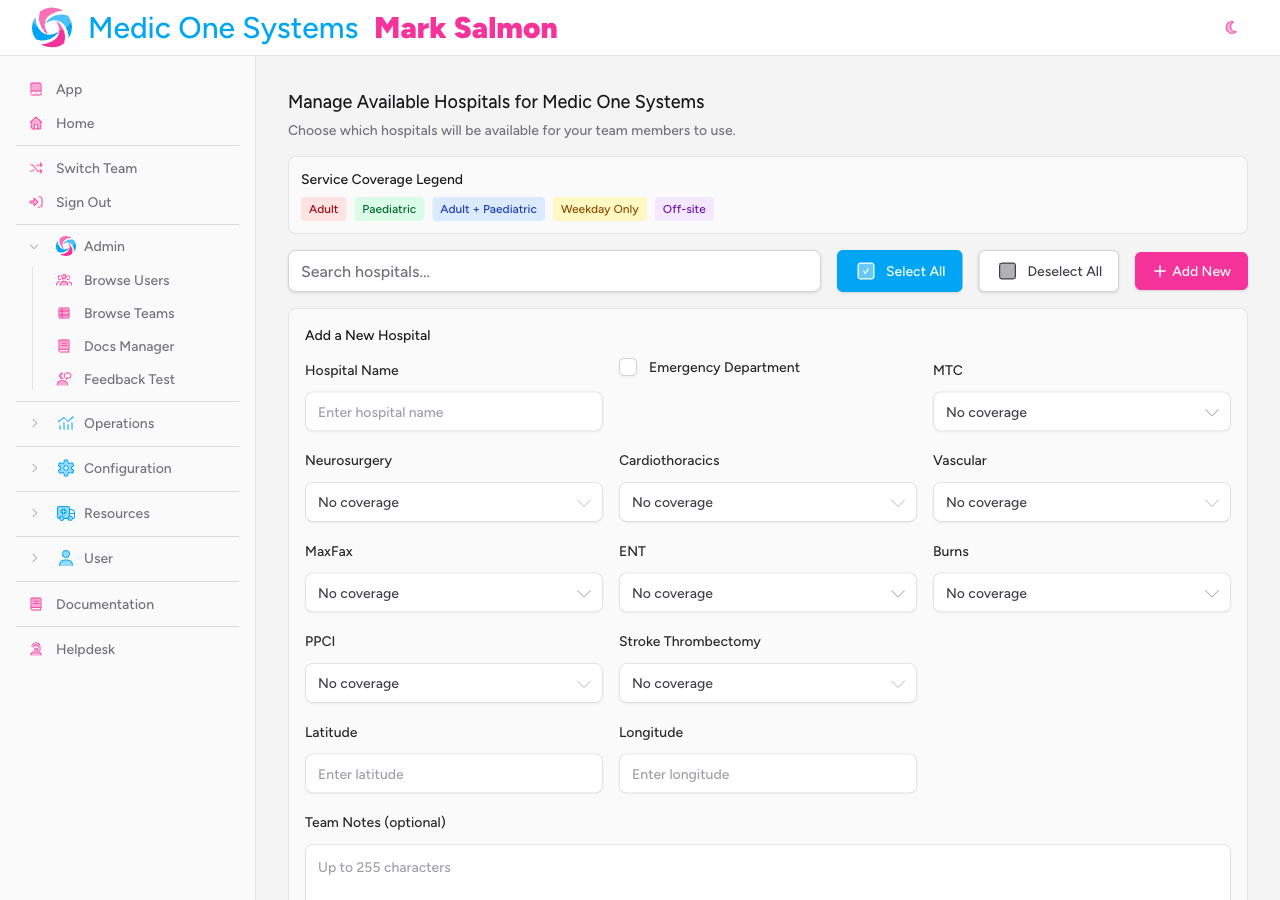The image size is (1280, 900).
Task: Click the Medic One Systems logo
Action: click(49, 27)
